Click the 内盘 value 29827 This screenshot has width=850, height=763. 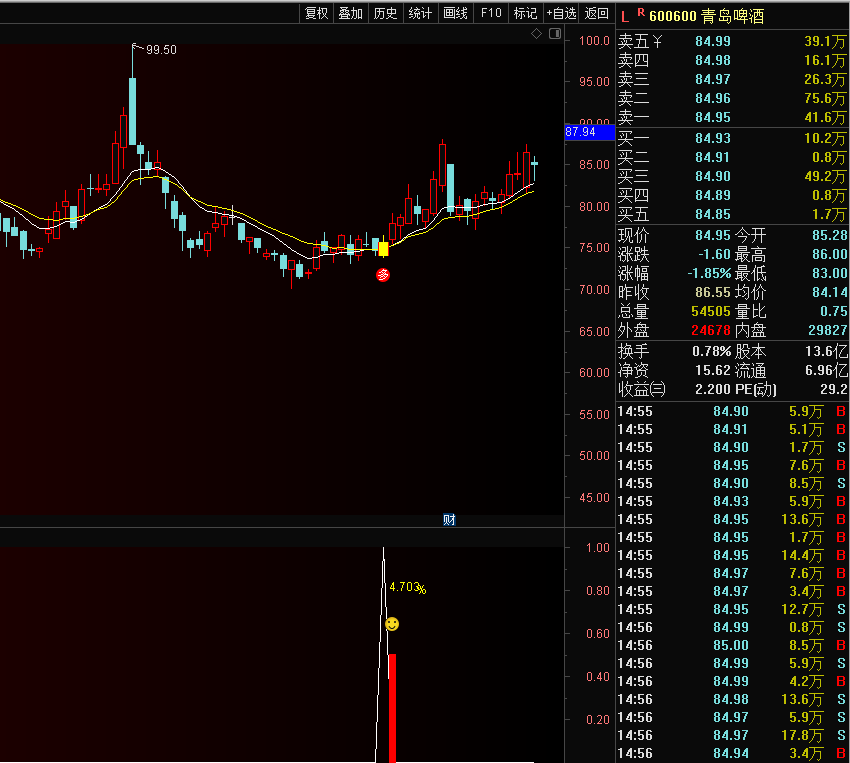(828, 330)
